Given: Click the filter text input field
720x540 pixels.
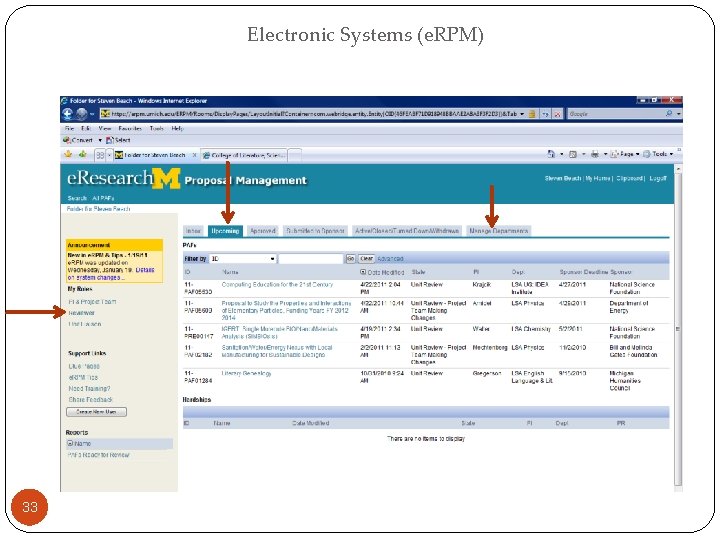Looking at the screenshot, I should pyautogui.click(x=311, y=259).
